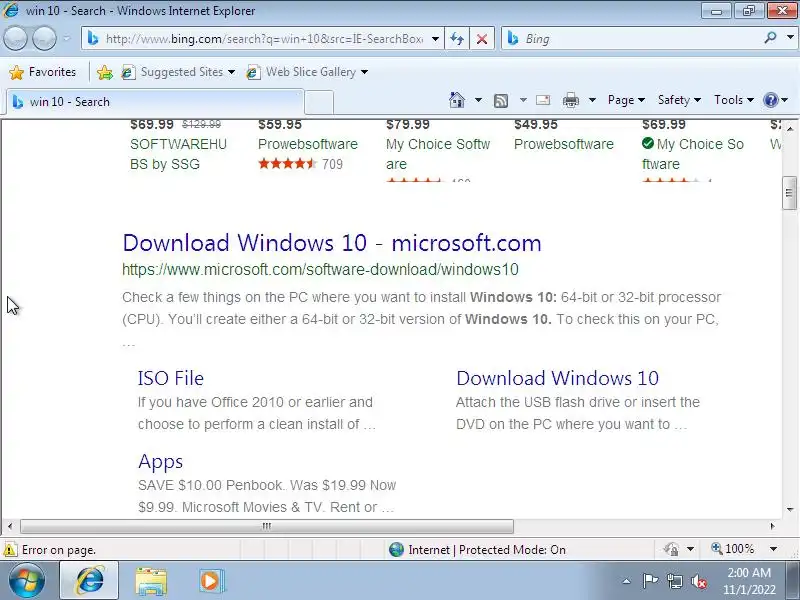The image size is (800, 600).
Task: Click Prowebsoftware listing priced $59.95
Action: [x=308, y=144]
